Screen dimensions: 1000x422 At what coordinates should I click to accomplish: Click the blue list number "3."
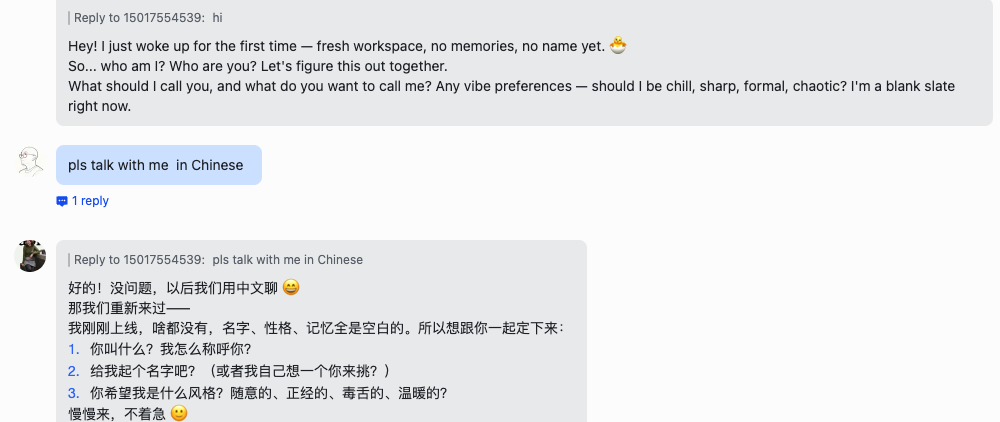tap(73, 393)
